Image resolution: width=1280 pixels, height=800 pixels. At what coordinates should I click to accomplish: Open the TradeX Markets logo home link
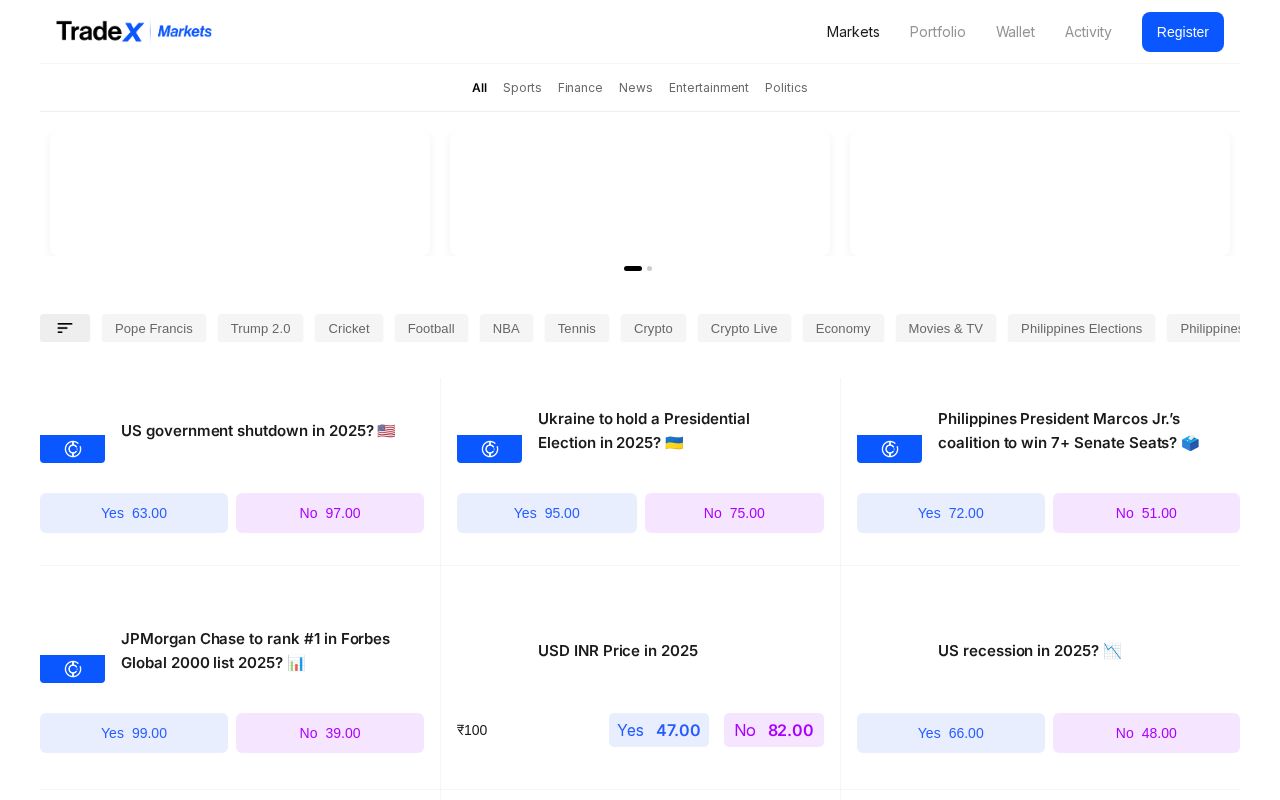(134, 32)
